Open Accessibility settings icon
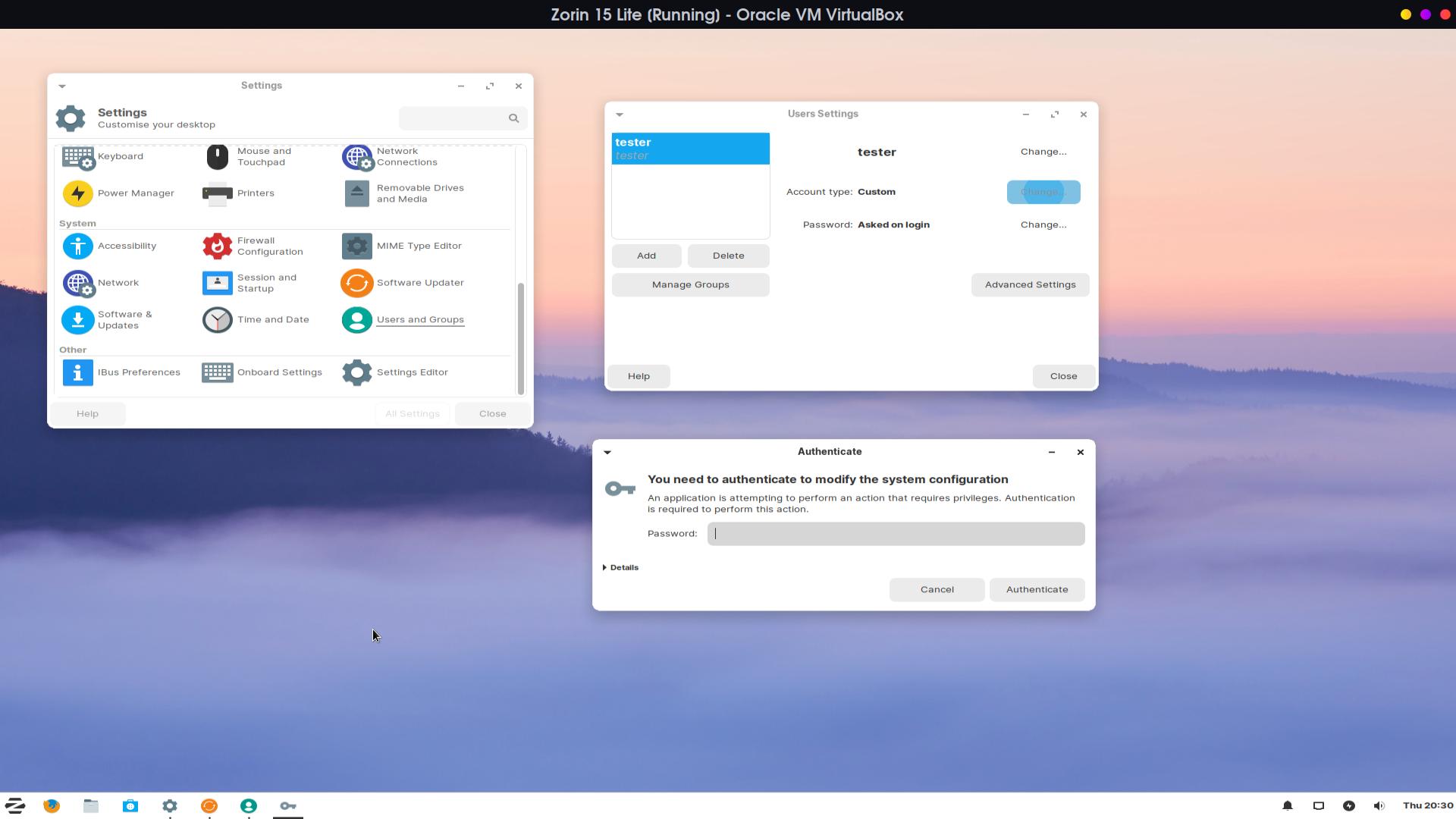The width and height of the screenshot is (1456, 819). click(x=77, y=246)
